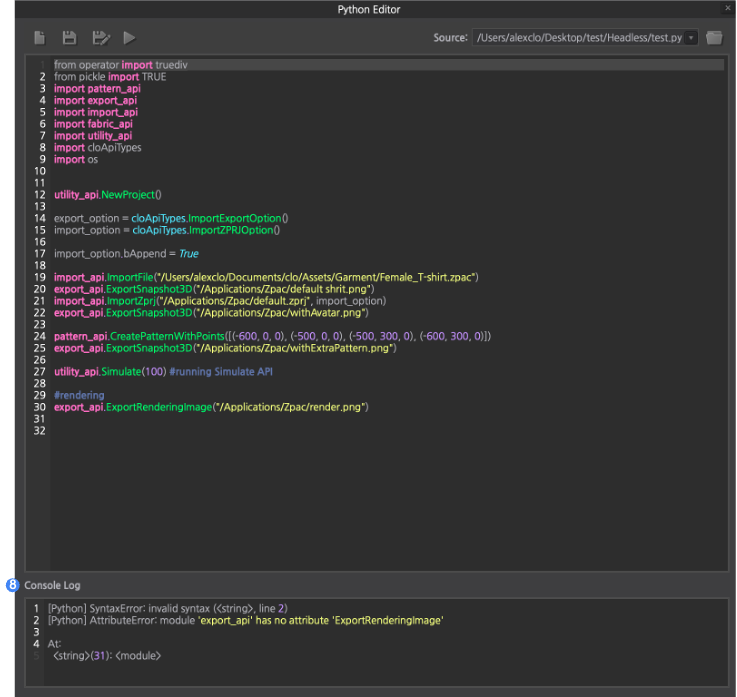Click the CreatePatternWithPoints line
This screenshot has width=737, height=697.
pyautogui.click(x=272, y=336)
